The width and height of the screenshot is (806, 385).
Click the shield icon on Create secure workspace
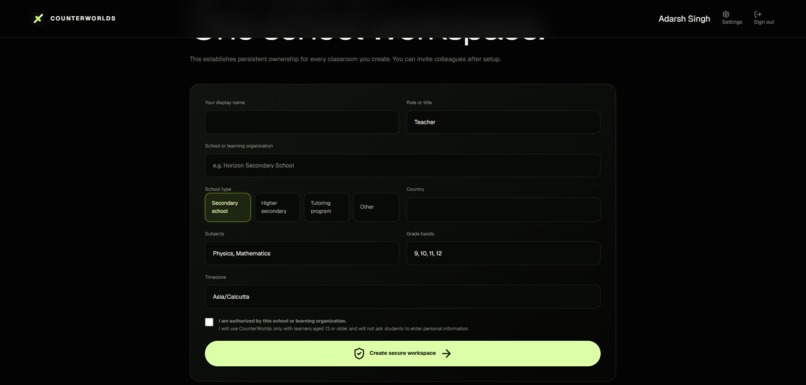(359, 354)
